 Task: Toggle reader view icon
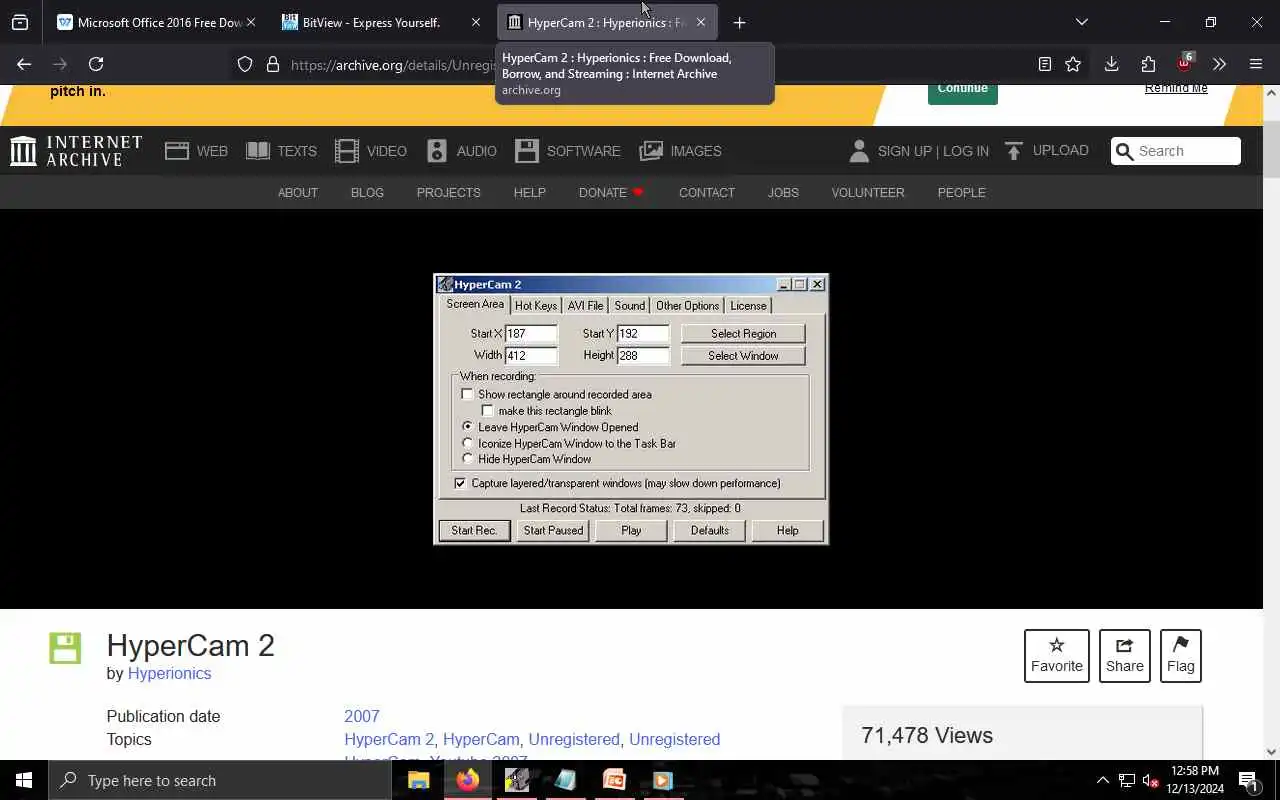tap(1045, 64)
